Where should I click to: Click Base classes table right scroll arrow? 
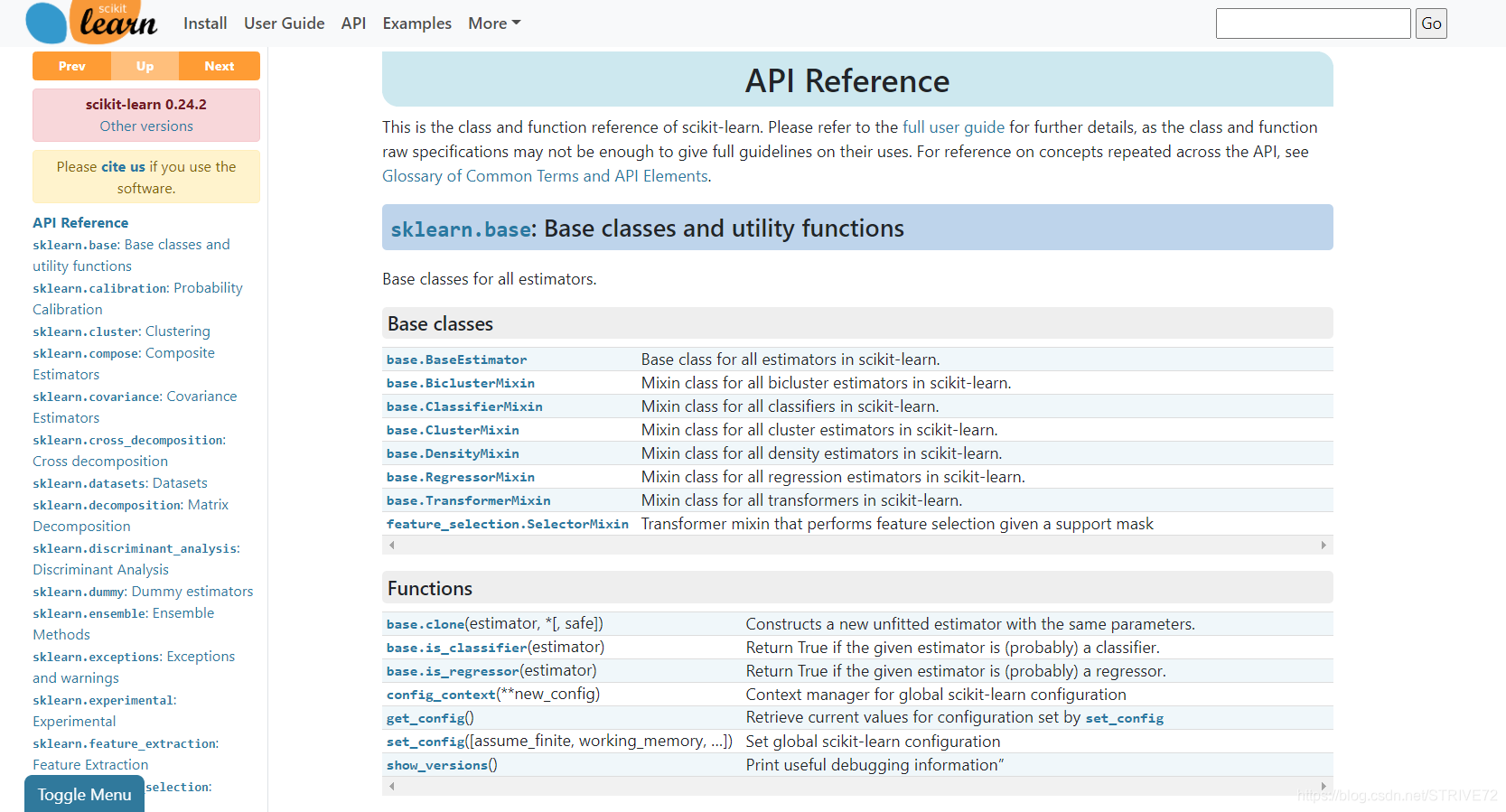click(1324, 545)
